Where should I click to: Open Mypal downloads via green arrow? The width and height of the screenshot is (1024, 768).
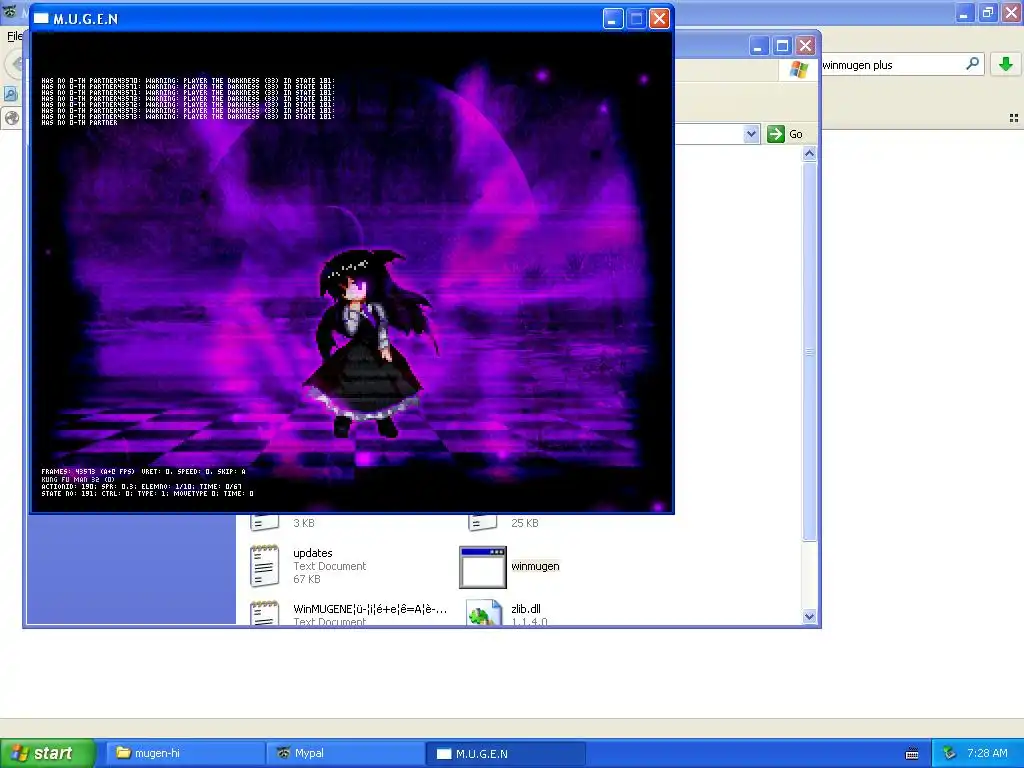(1006, 64)
